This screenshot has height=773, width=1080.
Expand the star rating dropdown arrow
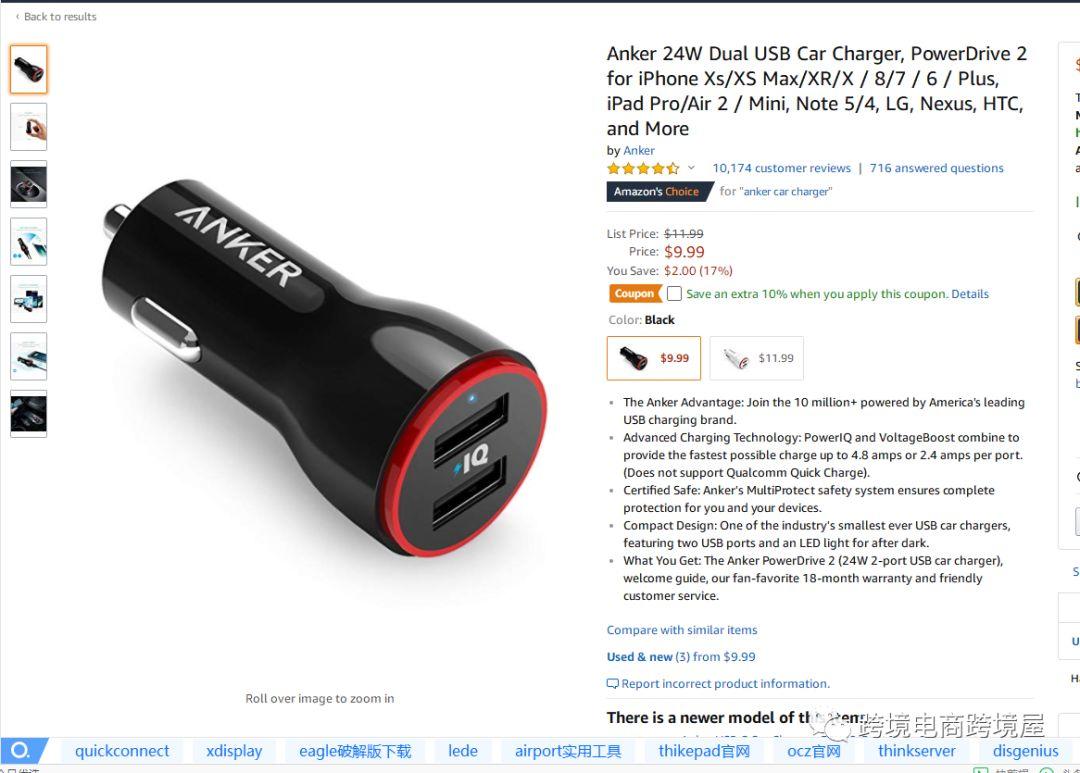(691, 167)
